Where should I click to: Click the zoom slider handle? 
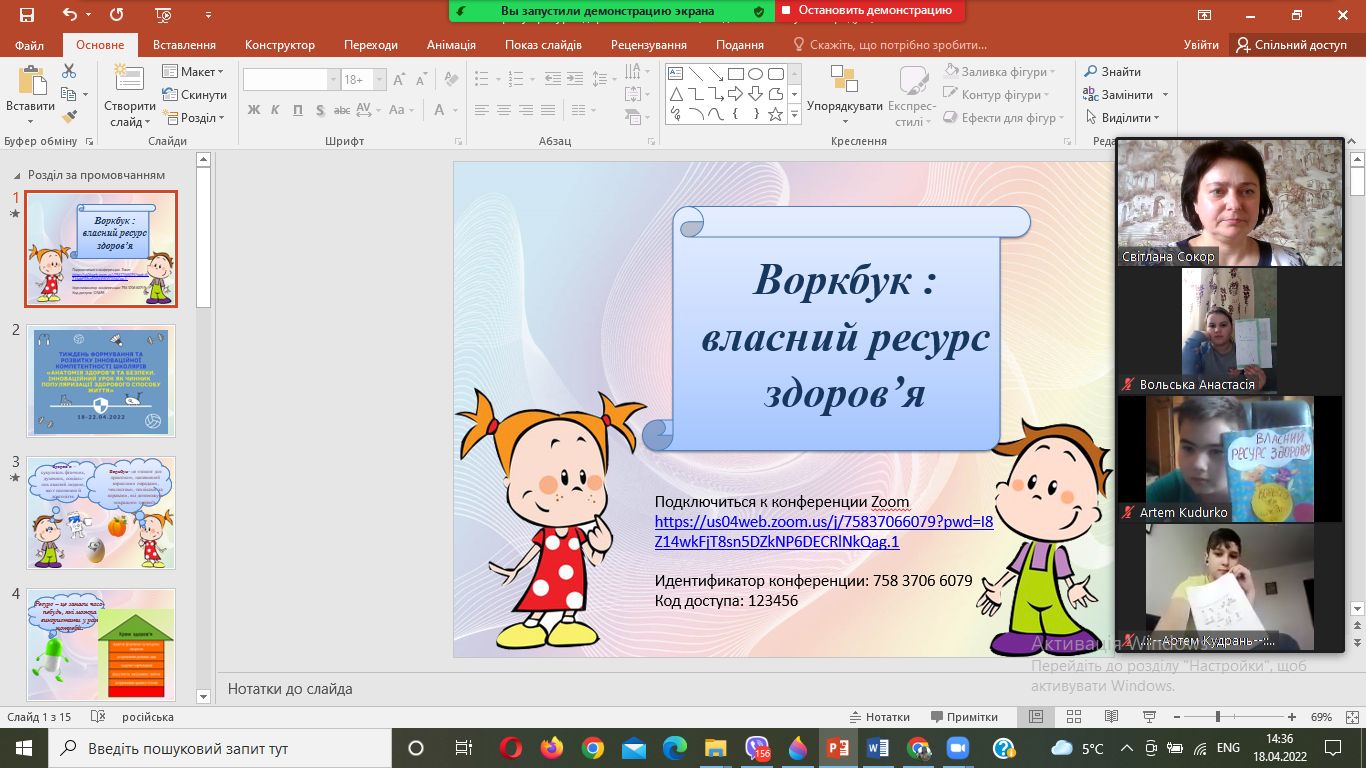tap(1217, 717)
